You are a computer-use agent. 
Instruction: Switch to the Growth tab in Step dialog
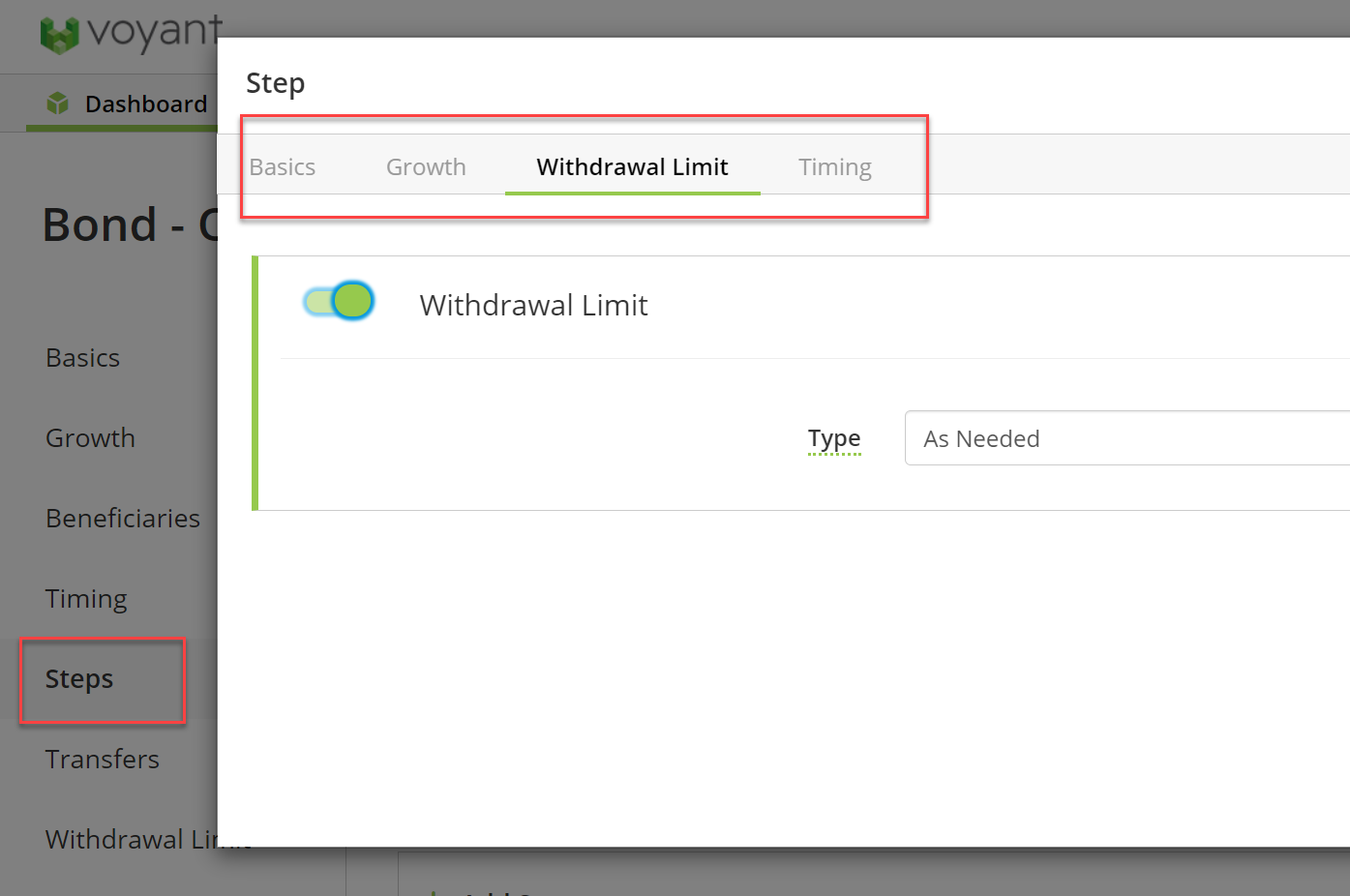(426, 166)
